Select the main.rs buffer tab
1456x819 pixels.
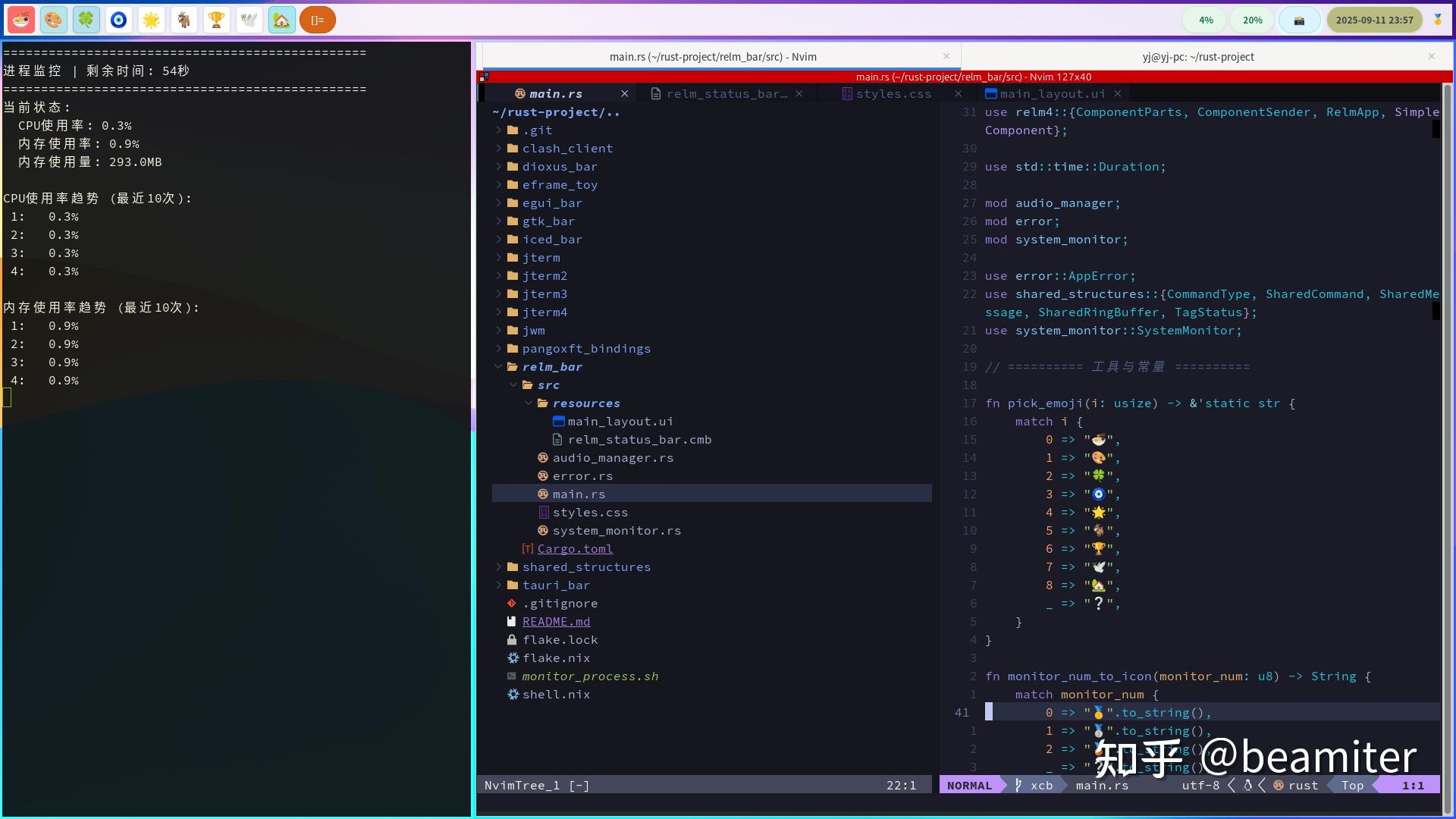pos(556,94)
